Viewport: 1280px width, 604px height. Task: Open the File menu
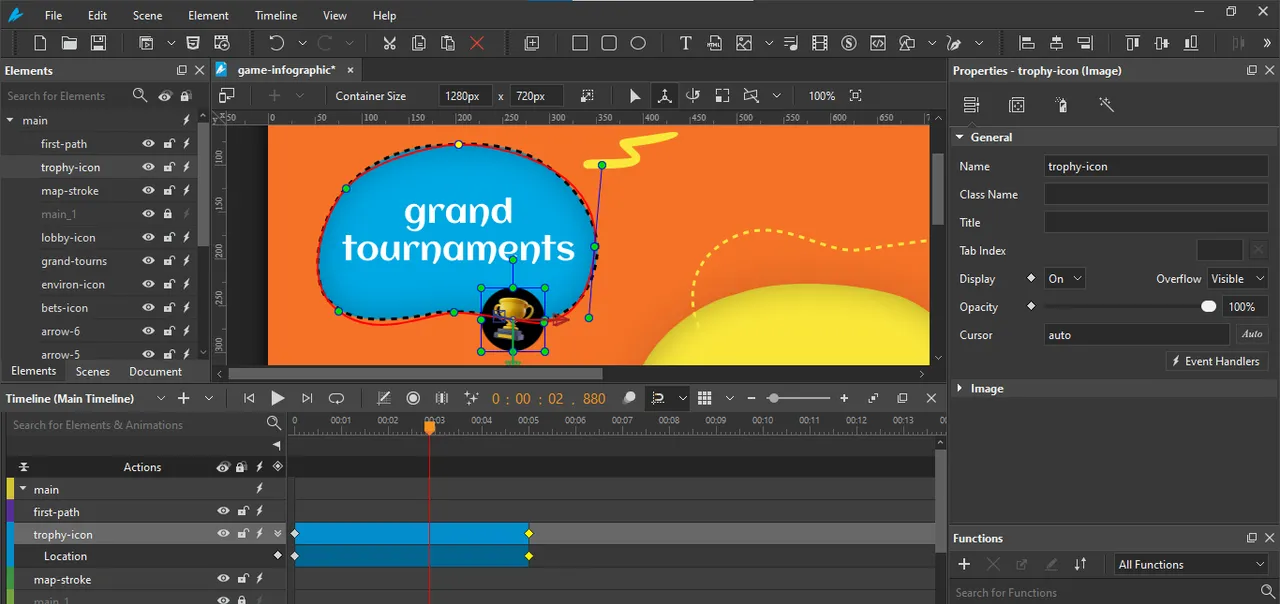(53, 15)
